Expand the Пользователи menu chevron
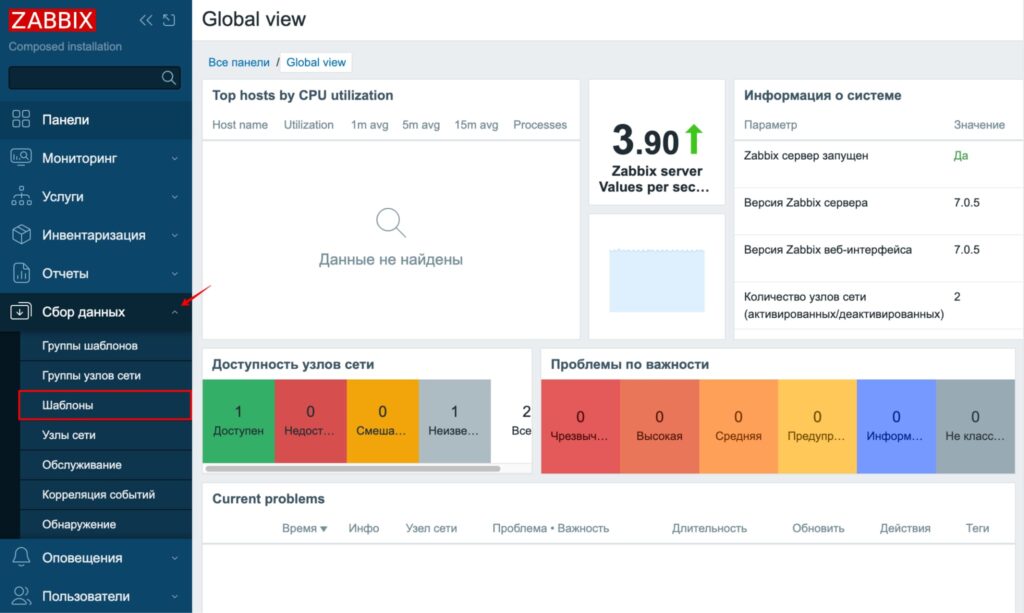Screen dimensions: 1024x613 click(x=175, y=597)
